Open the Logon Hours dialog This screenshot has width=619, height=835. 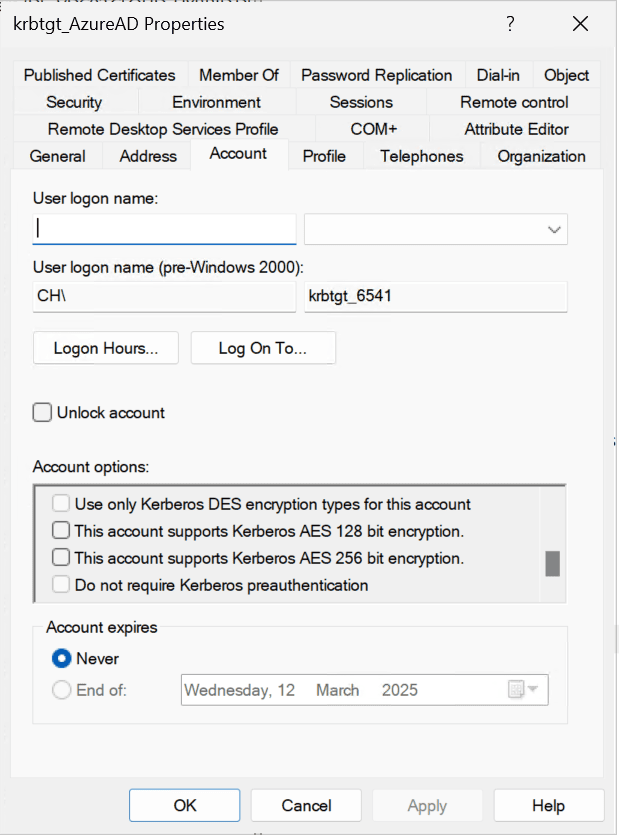pyautogui.click(x=105, y=348)
